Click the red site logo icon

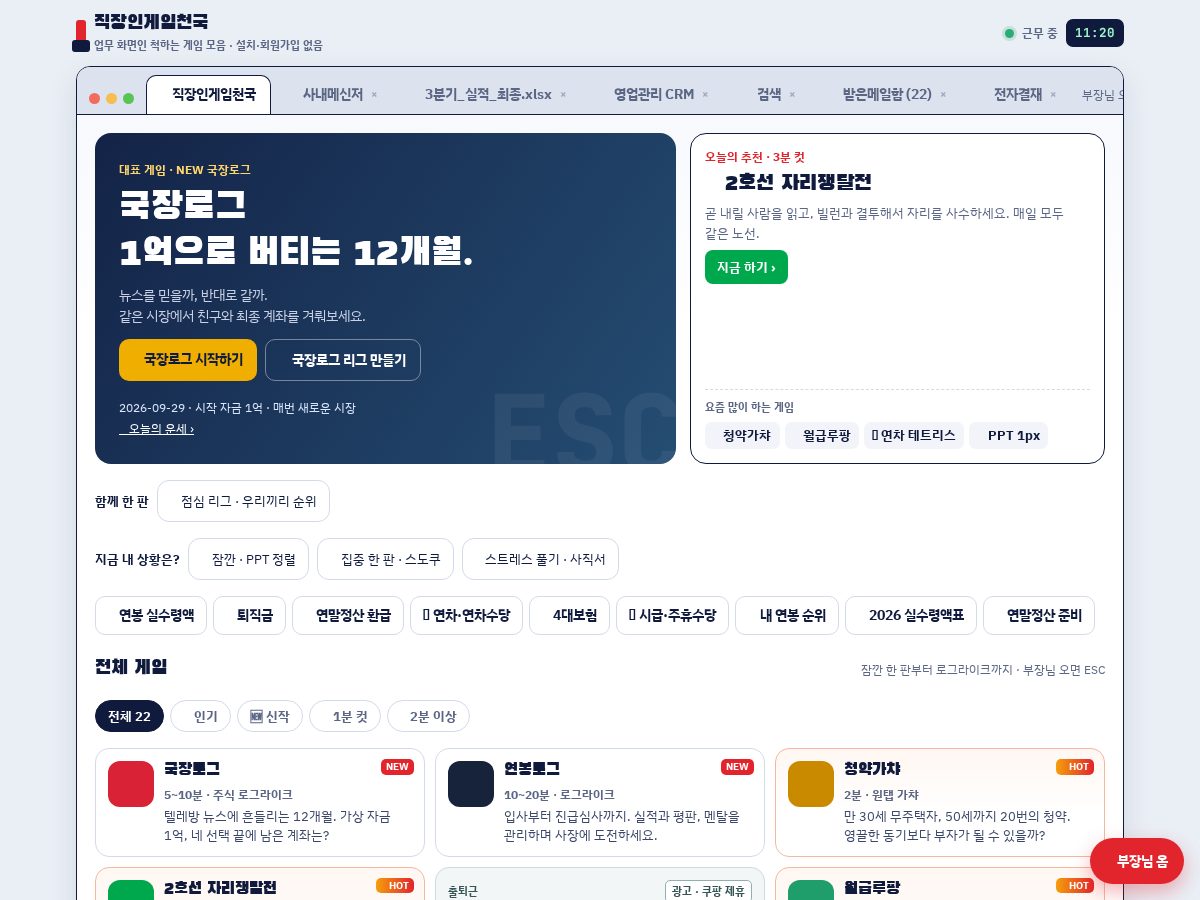click(81, 36)
